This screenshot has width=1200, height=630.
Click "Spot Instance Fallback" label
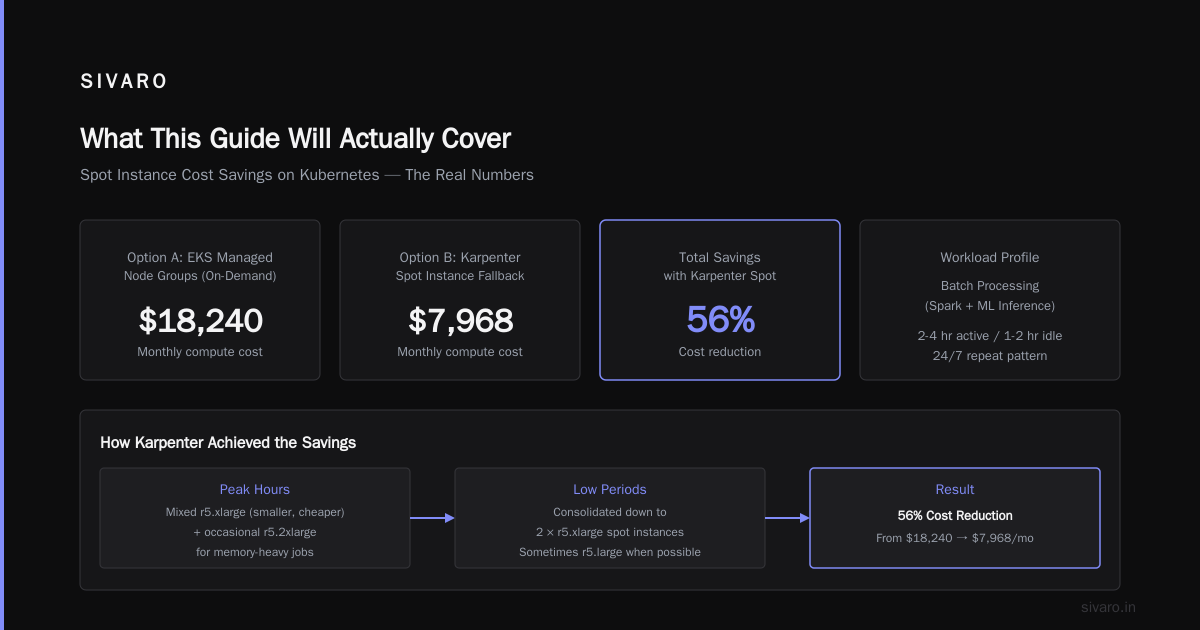(460, 275)
